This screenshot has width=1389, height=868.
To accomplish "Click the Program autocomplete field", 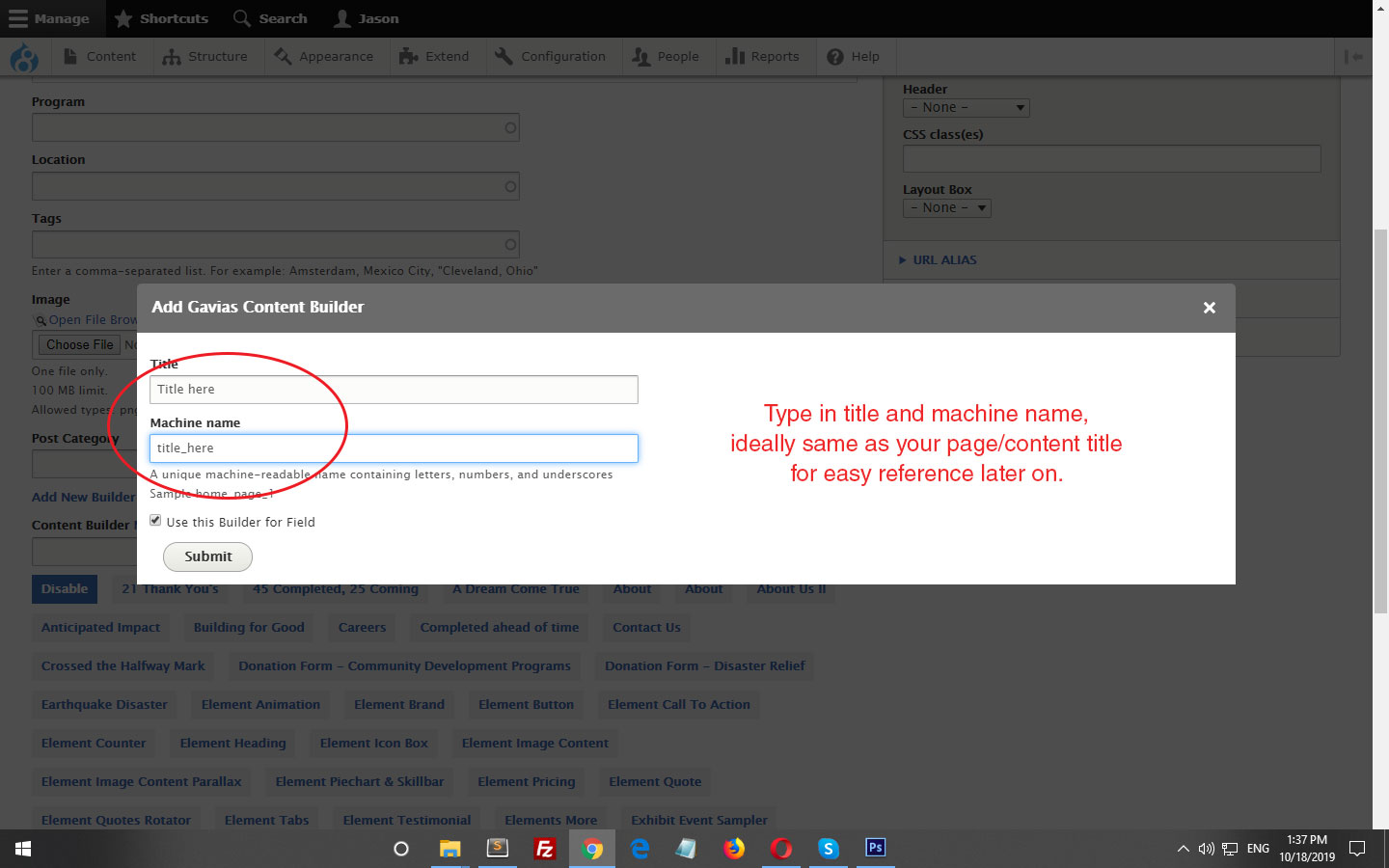I will 276,127.
